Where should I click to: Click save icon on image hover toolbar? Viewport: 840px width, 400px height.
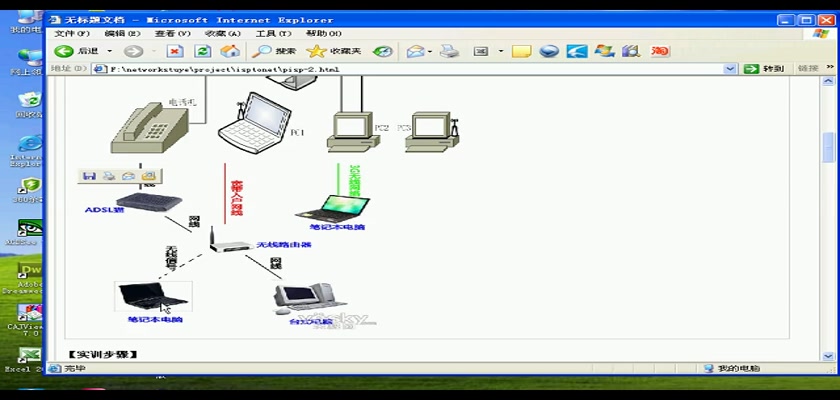coord(90,176)
